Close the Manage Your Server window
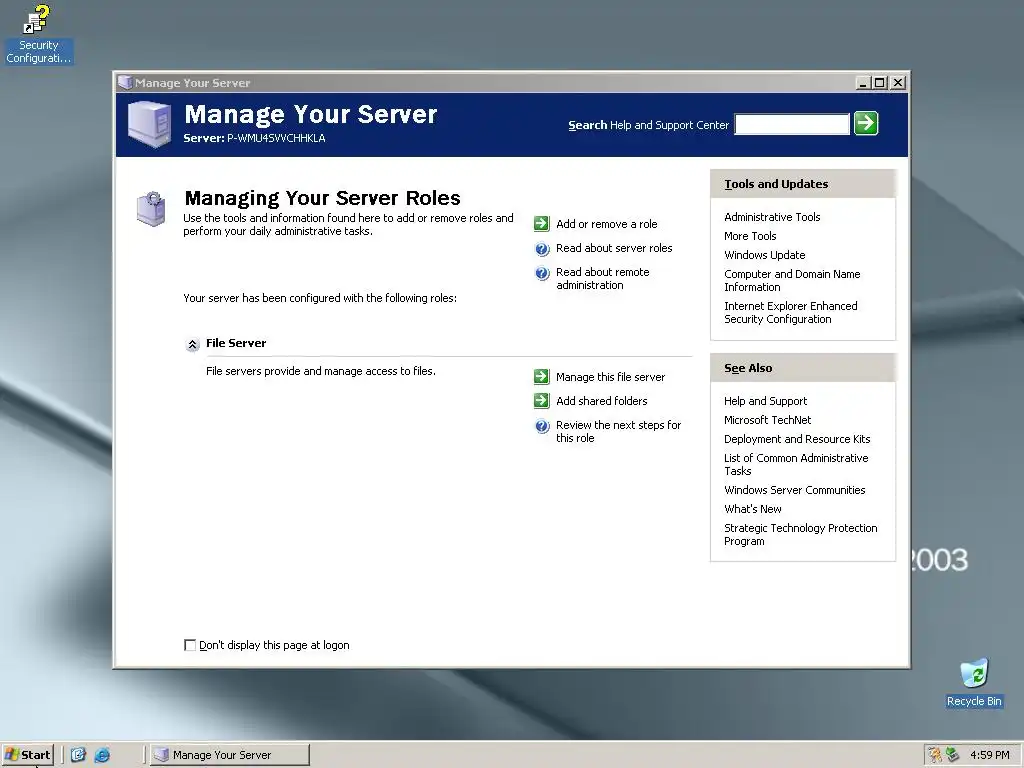 pyautogui.click(x=899, y=83)
